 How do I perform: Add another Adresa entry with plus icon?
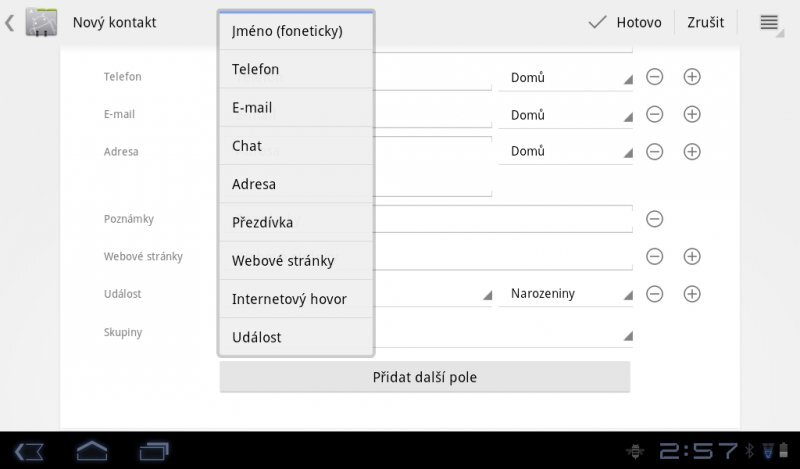(x=691, y=152)
